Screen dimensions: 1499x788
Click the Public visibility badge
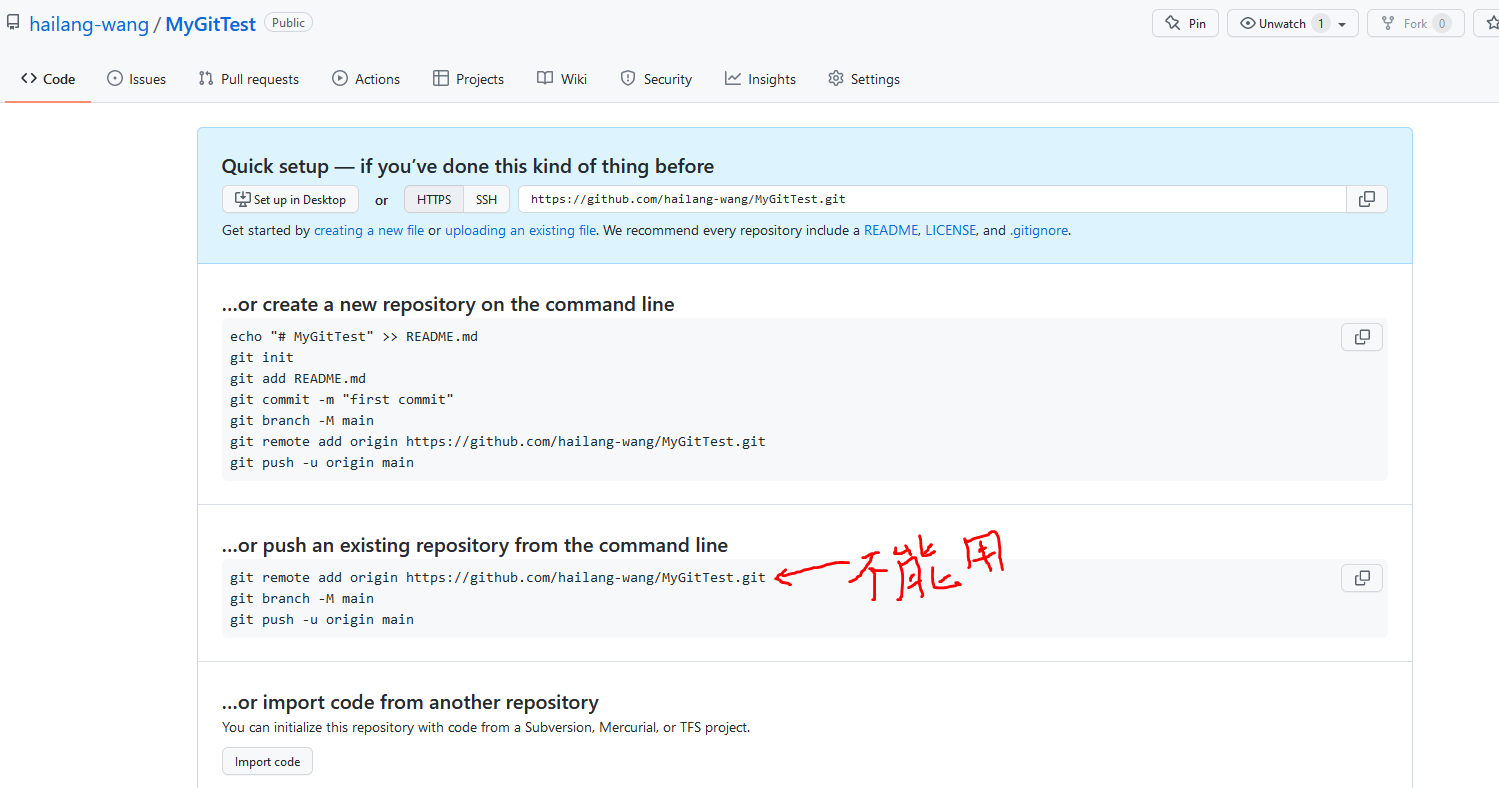pyautogui.click(x=289, y=23)
